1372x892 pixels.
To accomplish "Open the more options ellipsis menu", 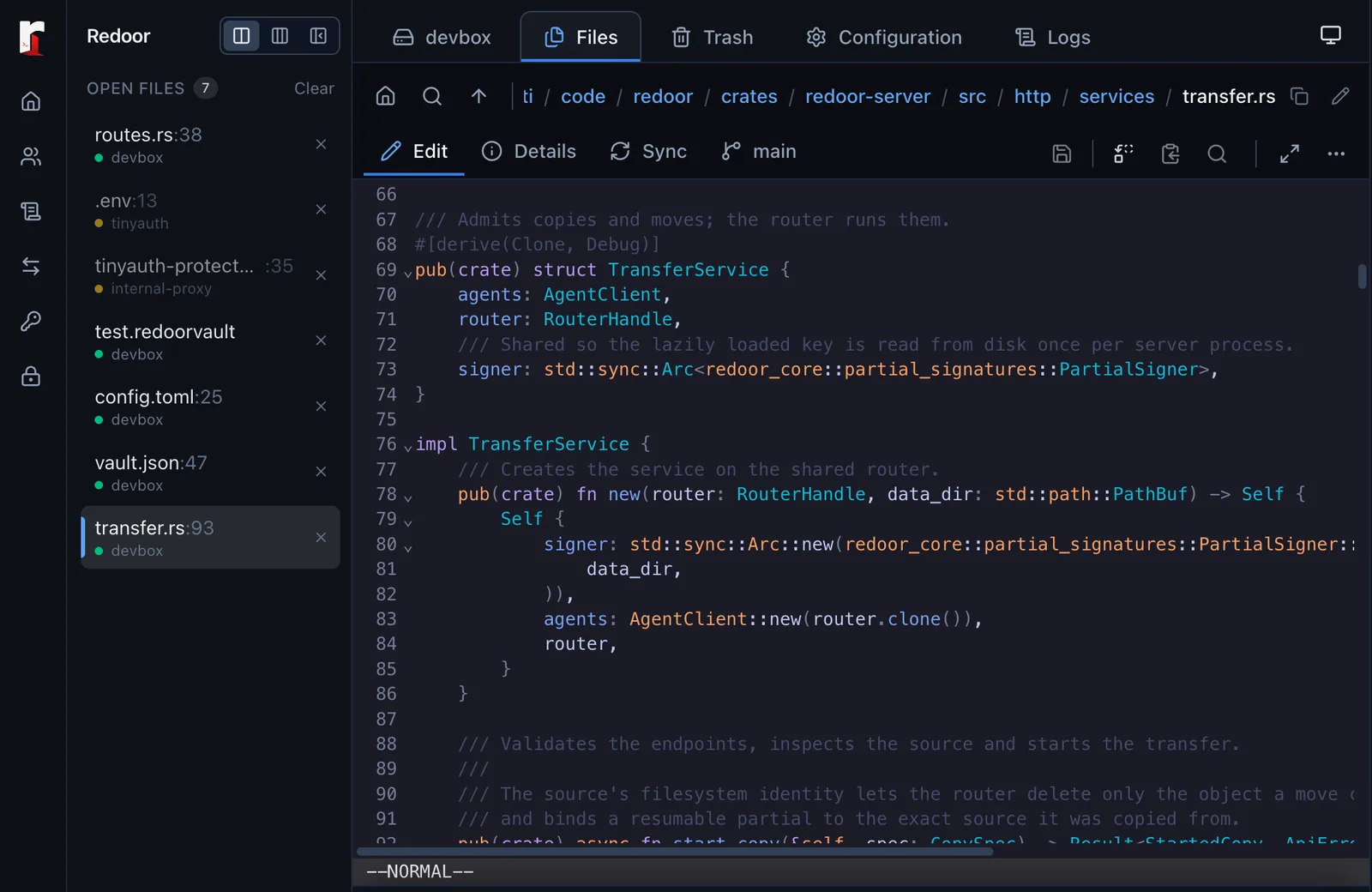I will 1336,154.
